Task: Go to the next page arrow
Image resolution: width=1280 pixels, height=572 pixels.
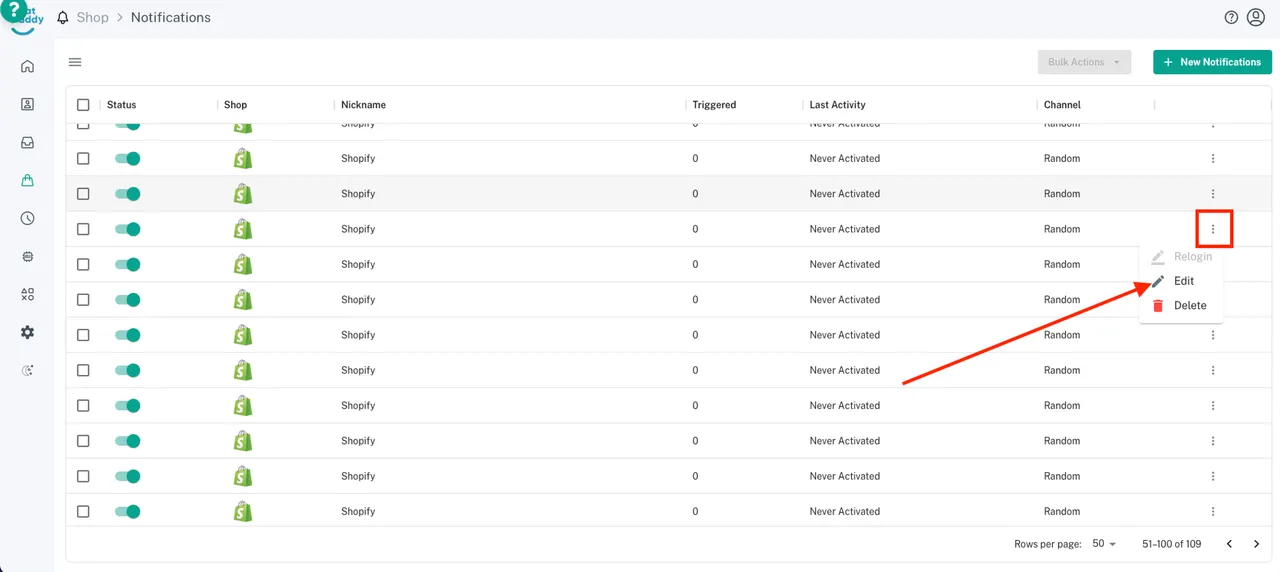Action: pyautogui.click(x=1257, y=544)
